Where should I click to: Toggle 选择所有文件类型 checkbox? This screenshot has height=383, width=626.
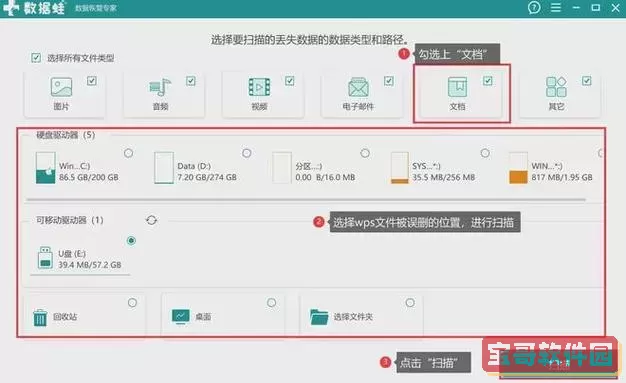[x=36, y=58]
